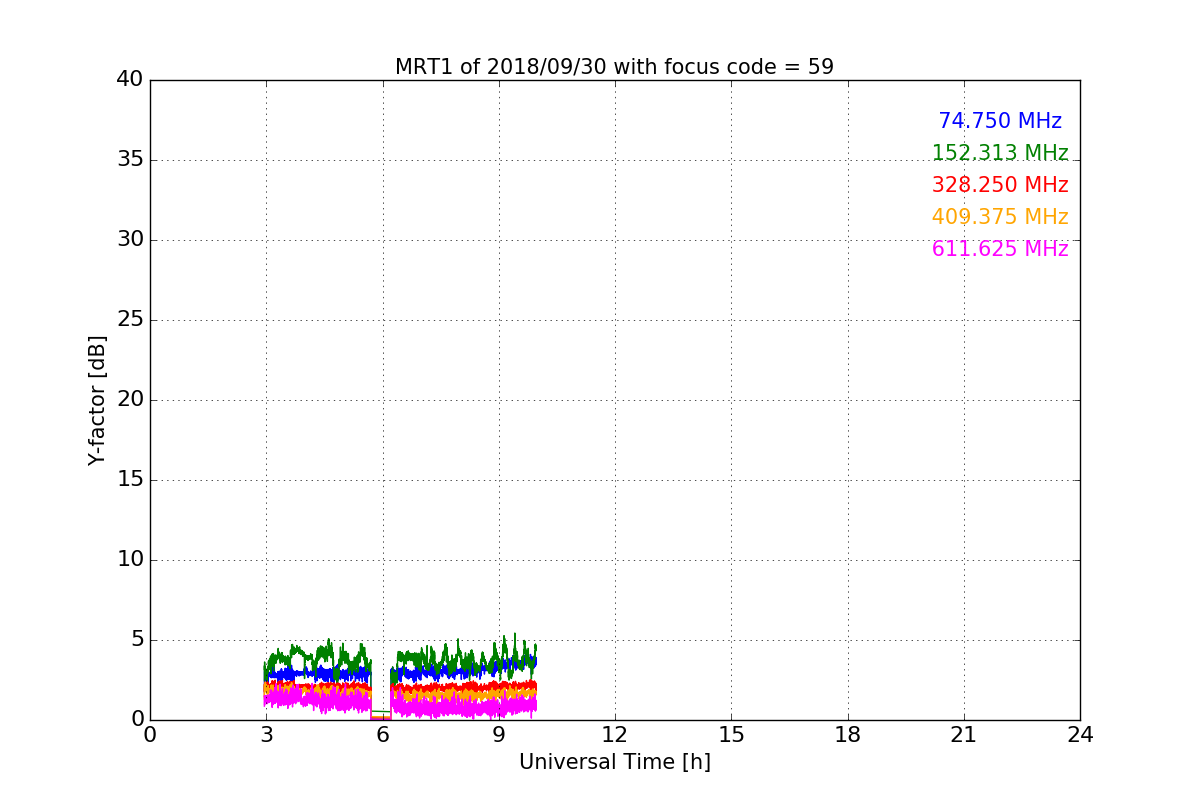Click y-axis tick label 20
Image resolution: width=1200 pixels, height=800 pixels.
pos(130,400)
